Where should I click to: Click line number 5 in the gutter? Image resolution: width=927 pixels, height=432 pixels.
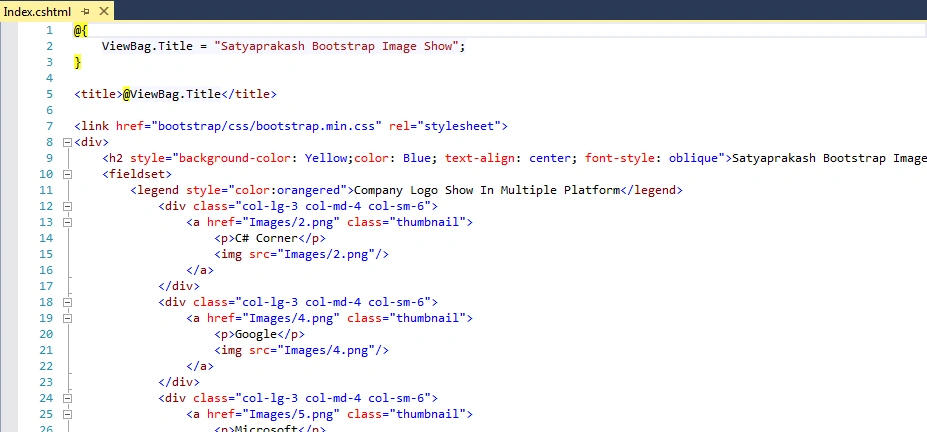pyautogui.click(x=49, y=94)
